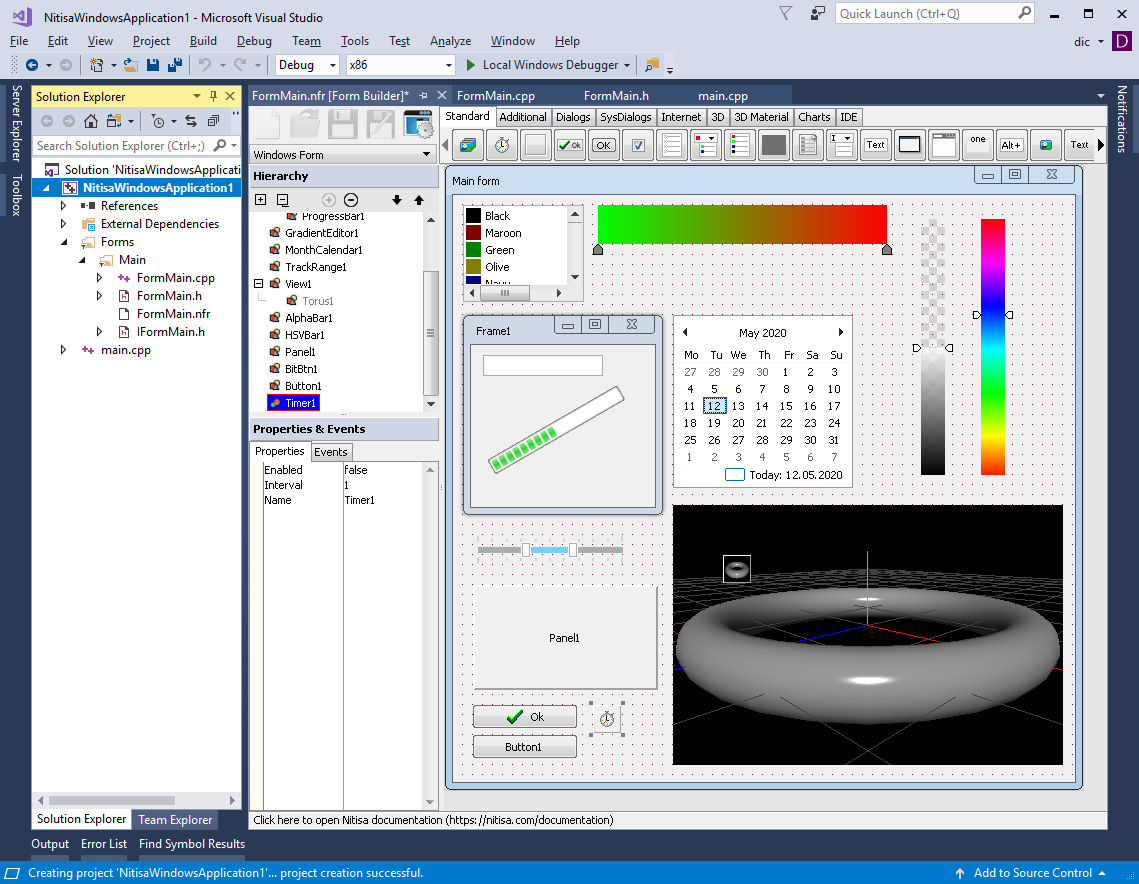Open the Error List tab
The width and height of the screenshot is (1139, 884).
(x=103, y=843)
